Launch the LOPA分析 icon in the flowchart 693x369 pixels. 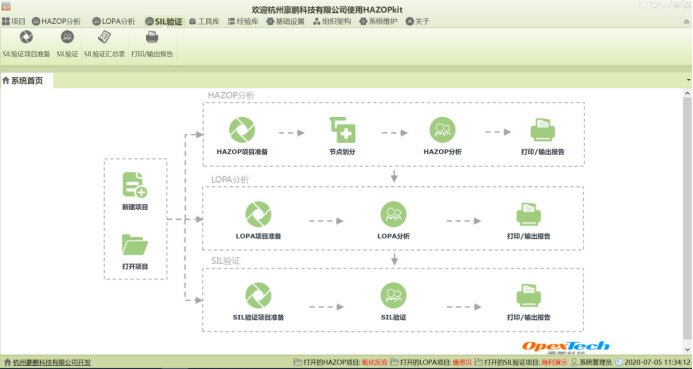pos(393,214)
